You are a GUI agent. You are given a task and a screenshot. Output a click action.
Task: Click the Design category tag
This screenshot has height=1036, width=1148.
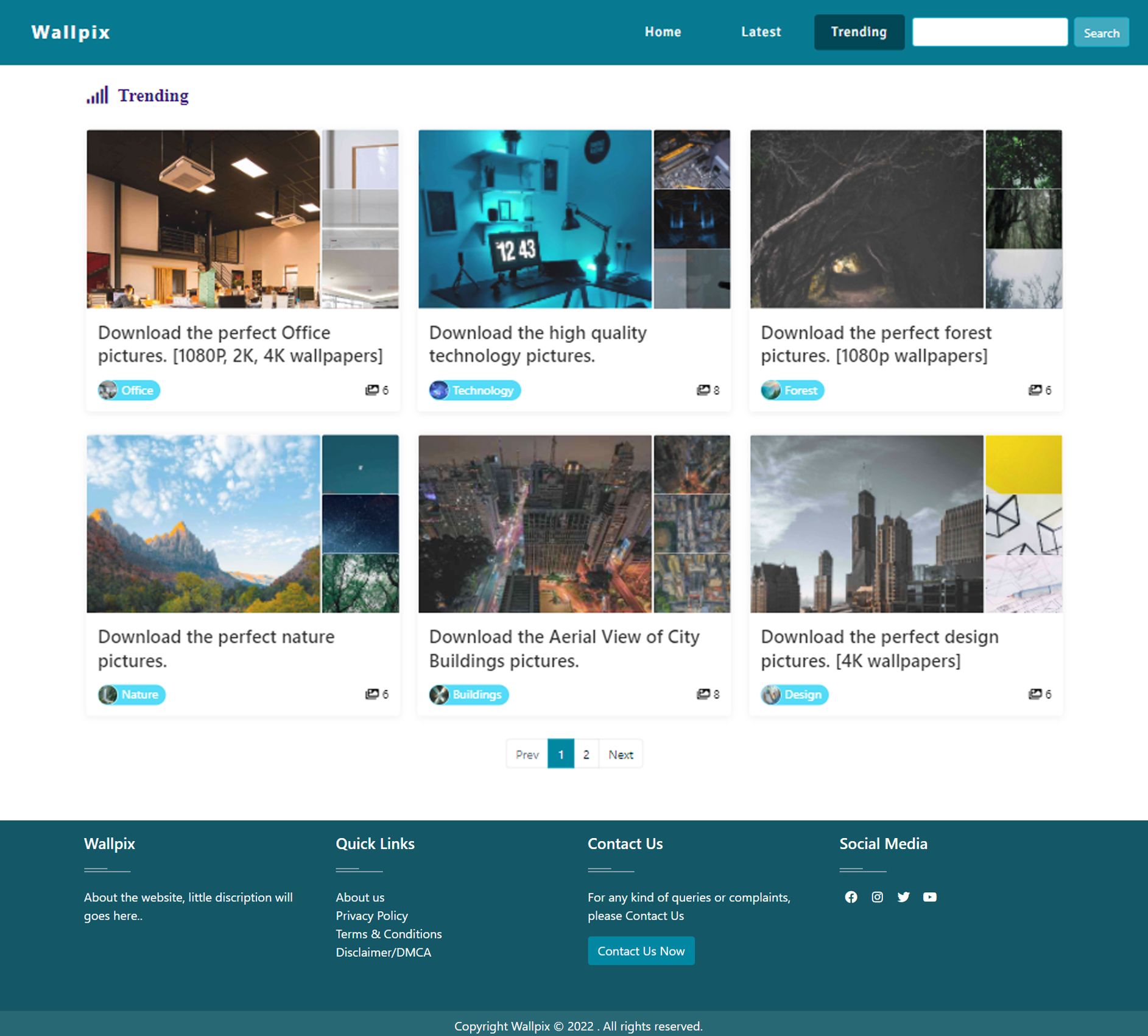coord(794,694)
